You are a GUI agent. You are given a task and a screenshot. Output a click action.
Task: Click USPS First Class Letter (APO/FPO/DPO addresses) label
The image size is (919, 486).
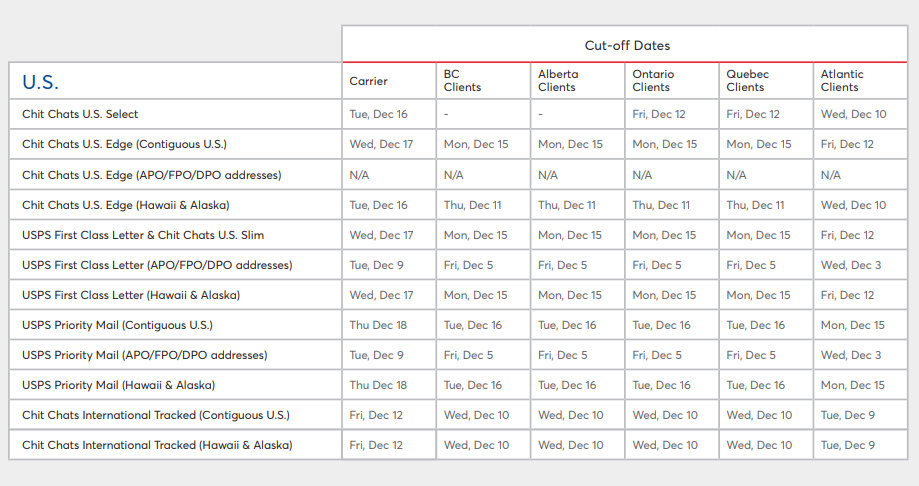click(x=157, y=265)
